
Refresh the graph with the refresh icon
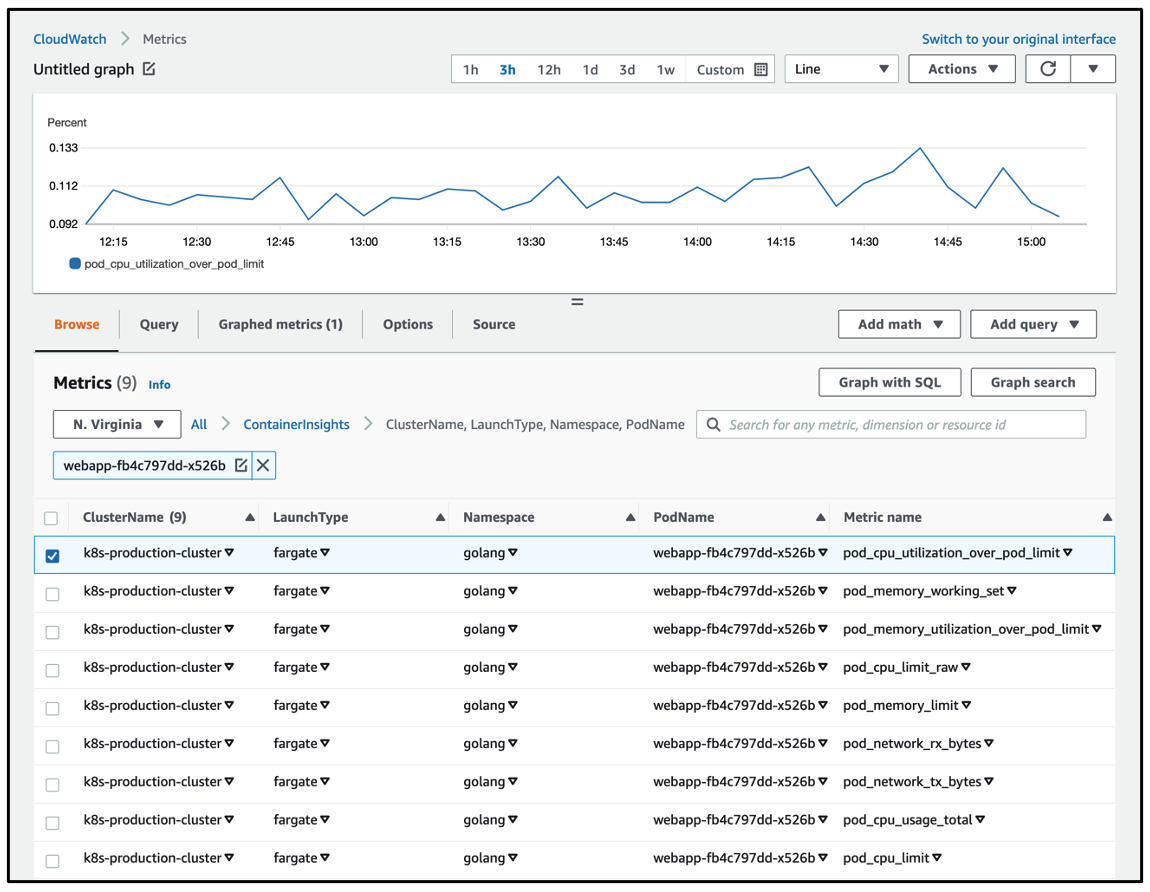point(1048,69)
